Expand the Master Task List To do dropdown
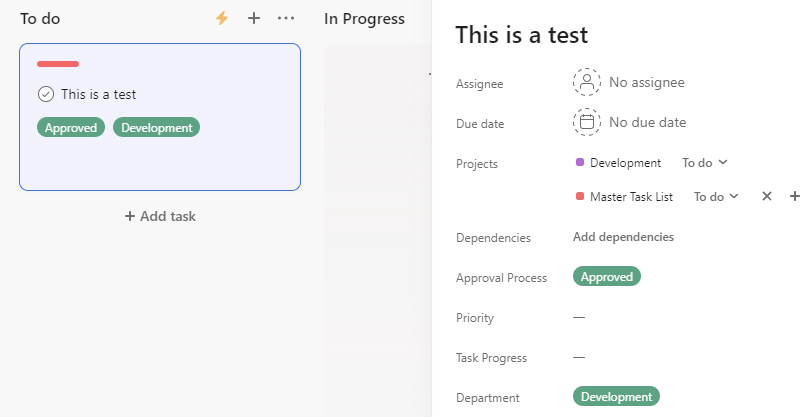The height and width of the screenshot is (417, 812). click(x=716, y=197)
